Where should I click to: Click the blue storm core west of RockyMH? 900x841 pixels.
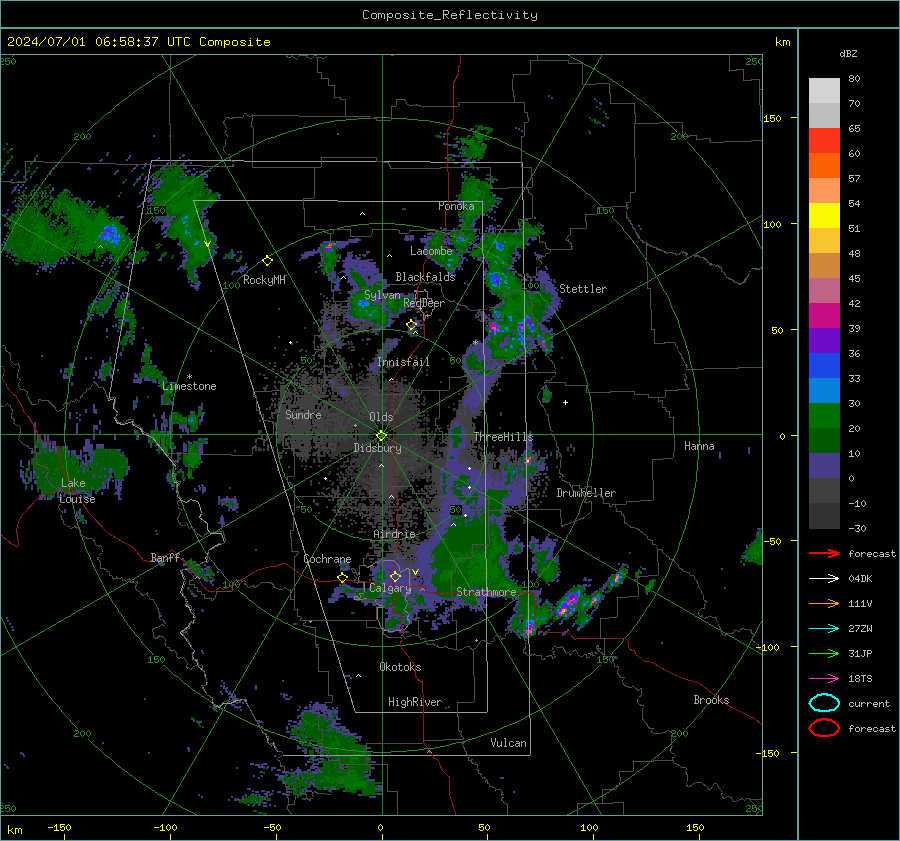[x=108, y=234]
